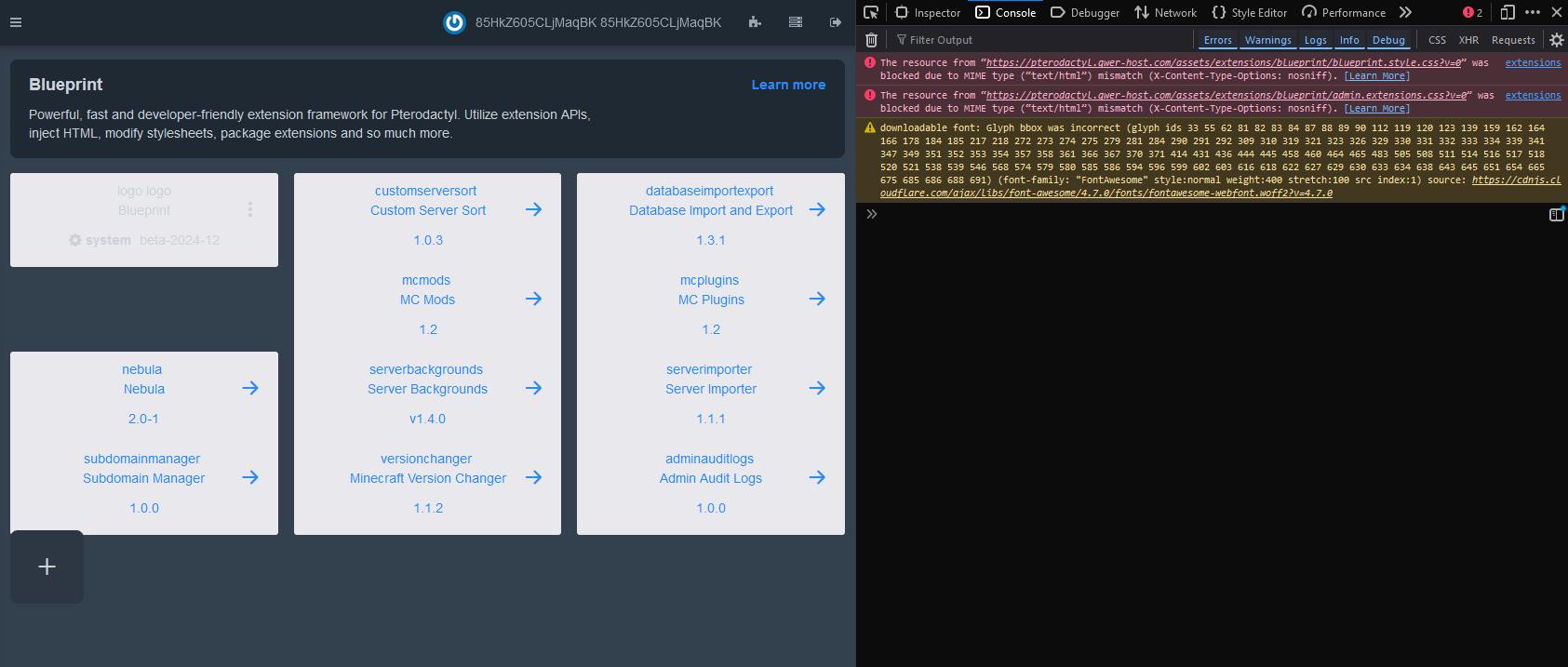Toggle the console split sidebar icon
The width and height of the screenshot is (1568, 667).
pos(1556,214)
